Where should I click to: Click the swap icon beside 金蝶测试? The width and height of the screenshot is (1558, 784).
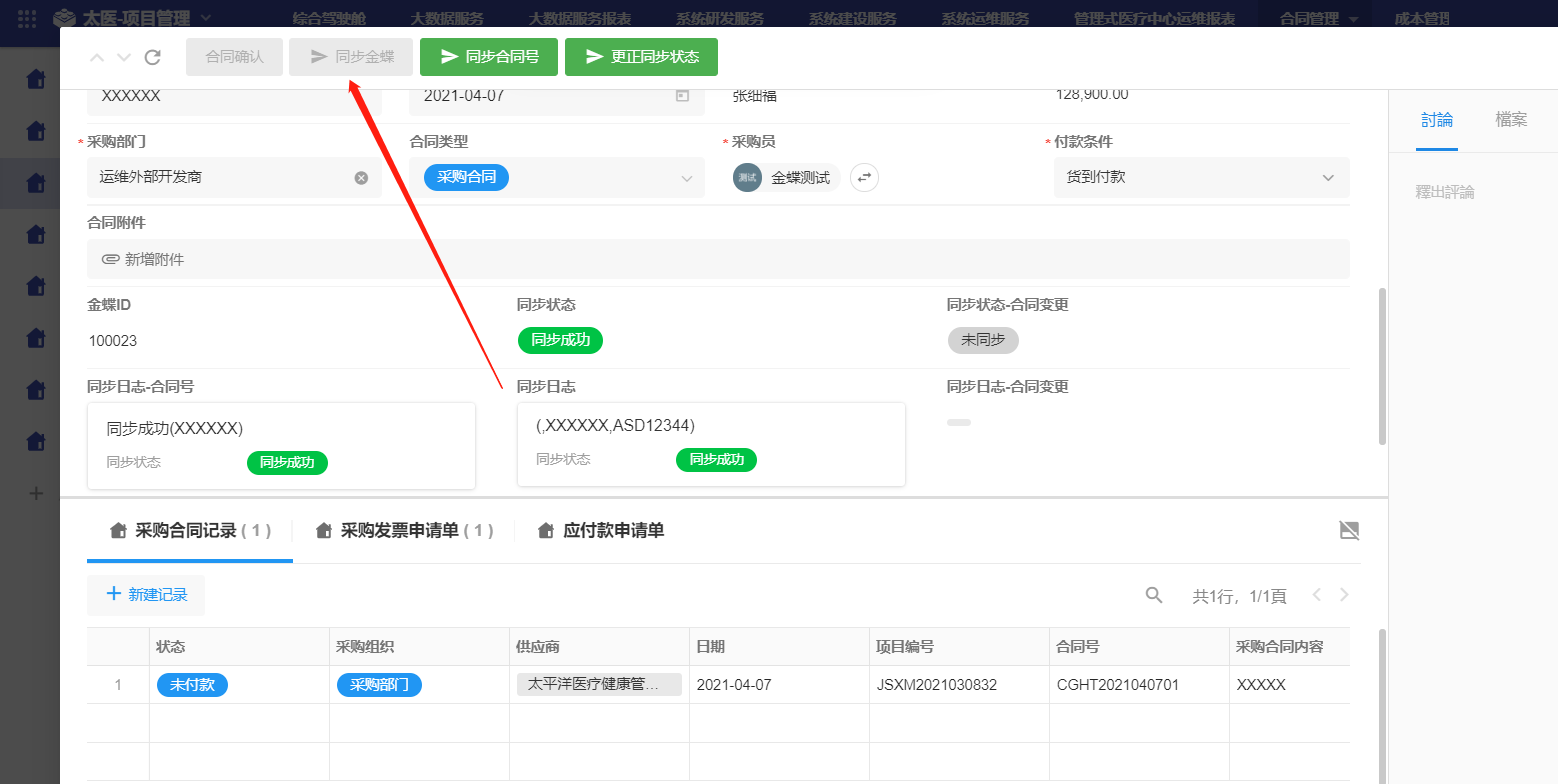[864, 177]
